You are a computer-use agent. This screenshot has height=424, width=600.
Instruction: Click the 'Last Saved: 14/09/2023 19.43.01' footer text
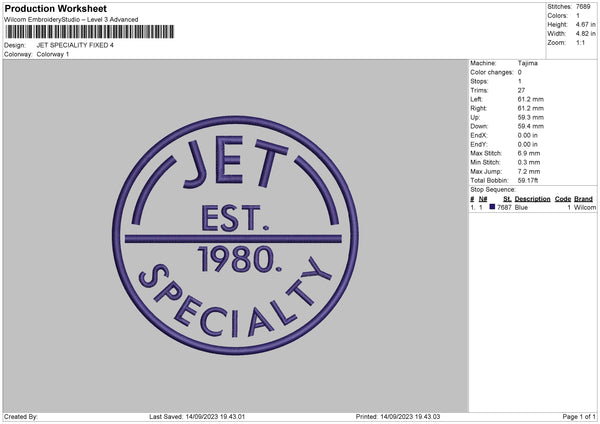(197, 416)
